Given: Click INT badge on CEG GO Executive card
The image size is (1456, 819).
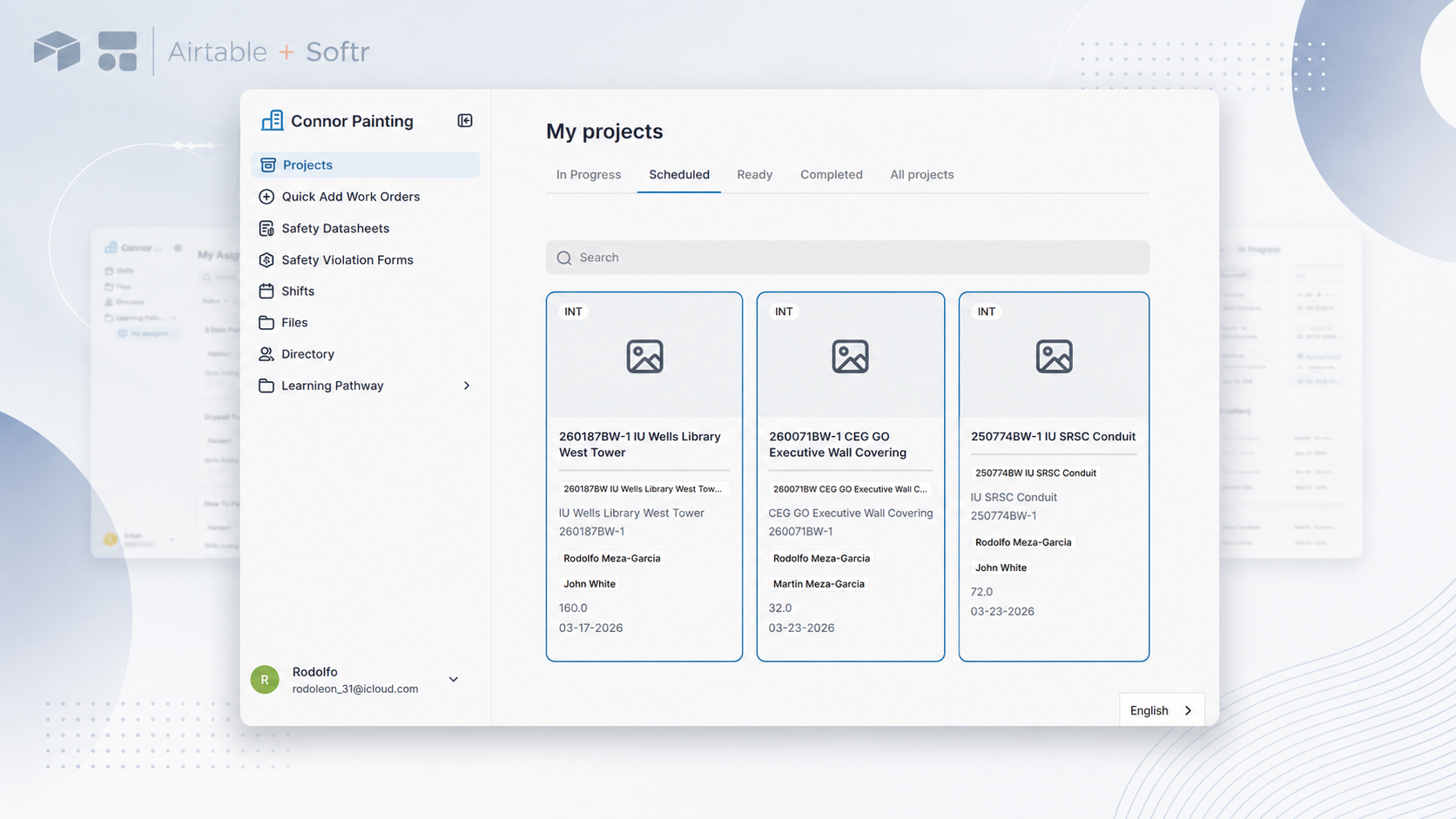Looking at the screenshot, I should 784,312.
